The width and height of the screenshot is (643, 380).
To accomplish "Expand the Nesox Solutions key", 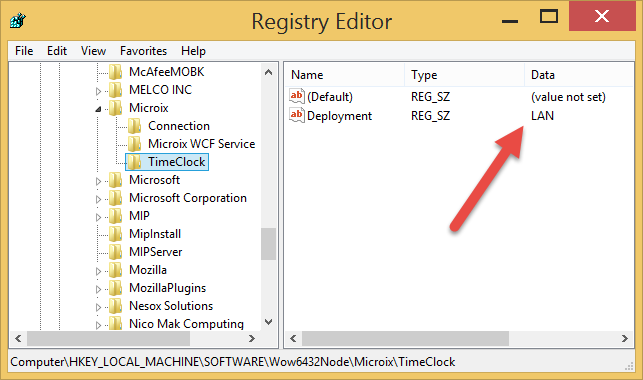I will pyautogui.click(x=98, y=307).
